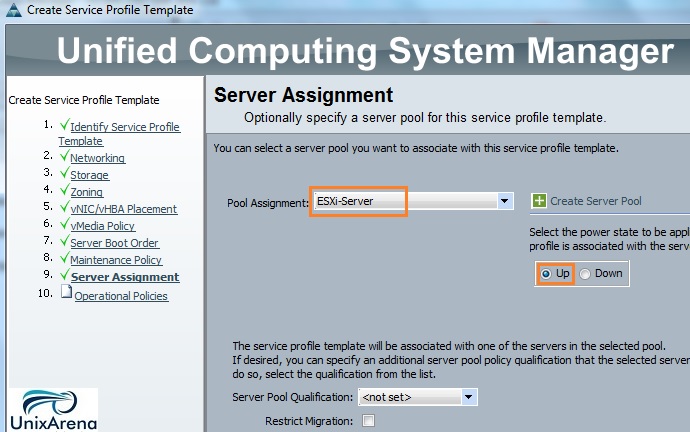
Task: Select the Down power state radio button
Action: tap(585, 274)
